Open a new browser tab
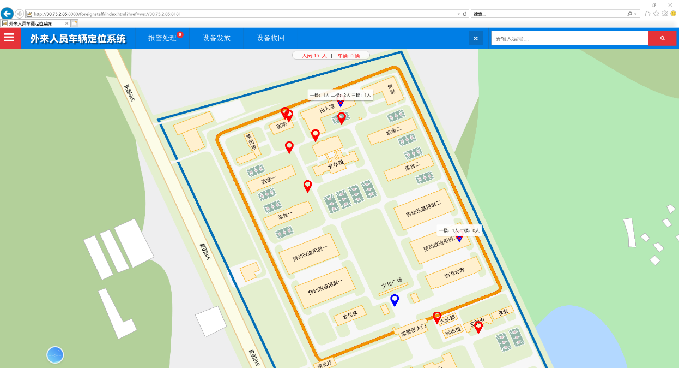 [x=74, y=23]
